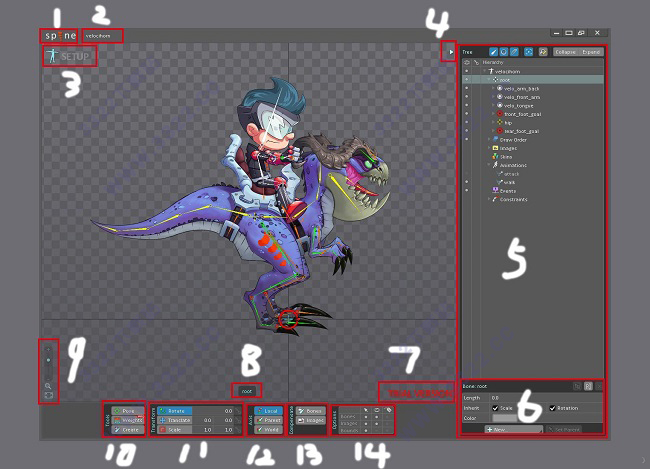Collapse the Animations tree node
This screenshot has width=650, height=469.
(489, 164)
